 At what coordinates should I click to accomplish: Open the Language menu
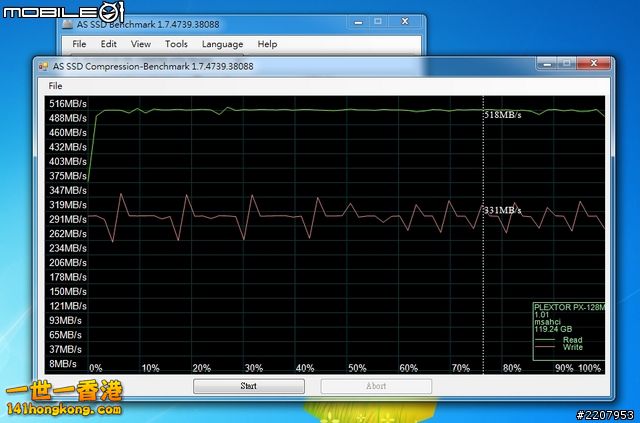(222, 44)
